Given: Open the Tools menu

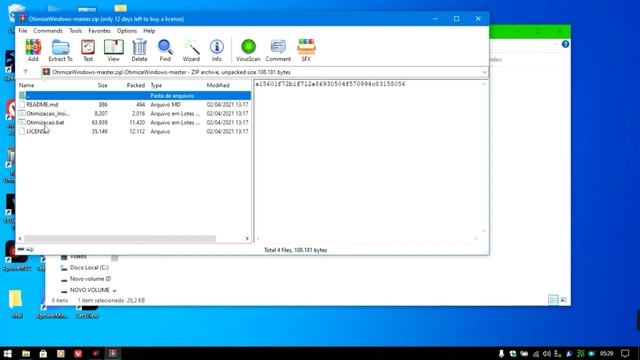Looking at the screenshot, I should (76, 31).
